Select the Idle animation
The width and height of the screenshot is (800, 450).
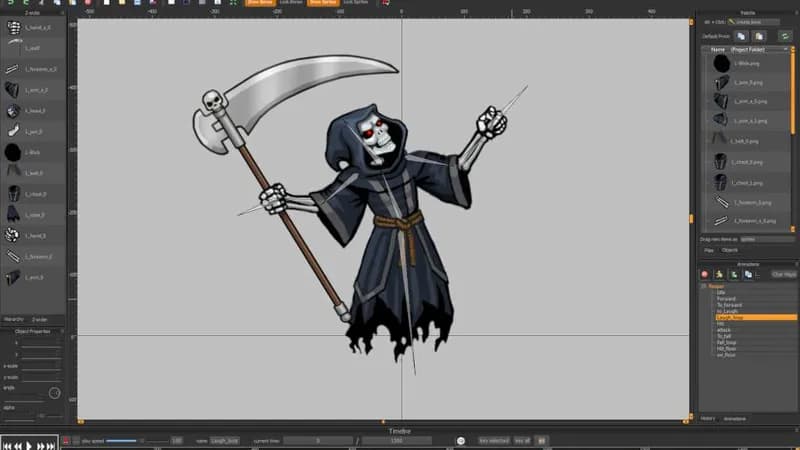point(721,292)
